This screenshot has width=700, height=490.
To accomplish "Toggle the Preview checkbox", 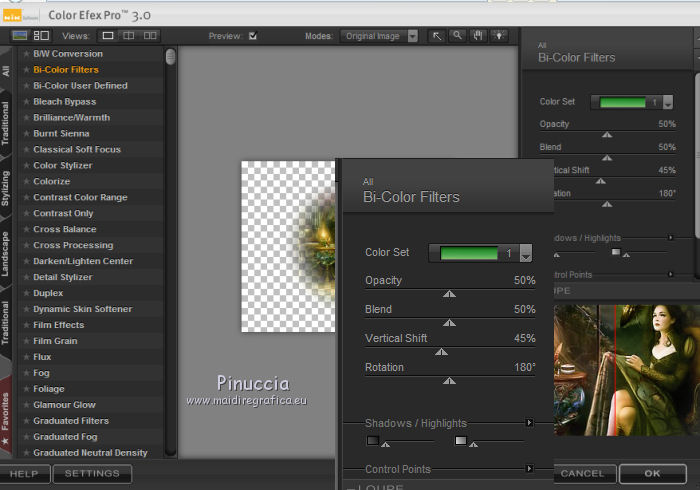I will click(x=253, y=37).
